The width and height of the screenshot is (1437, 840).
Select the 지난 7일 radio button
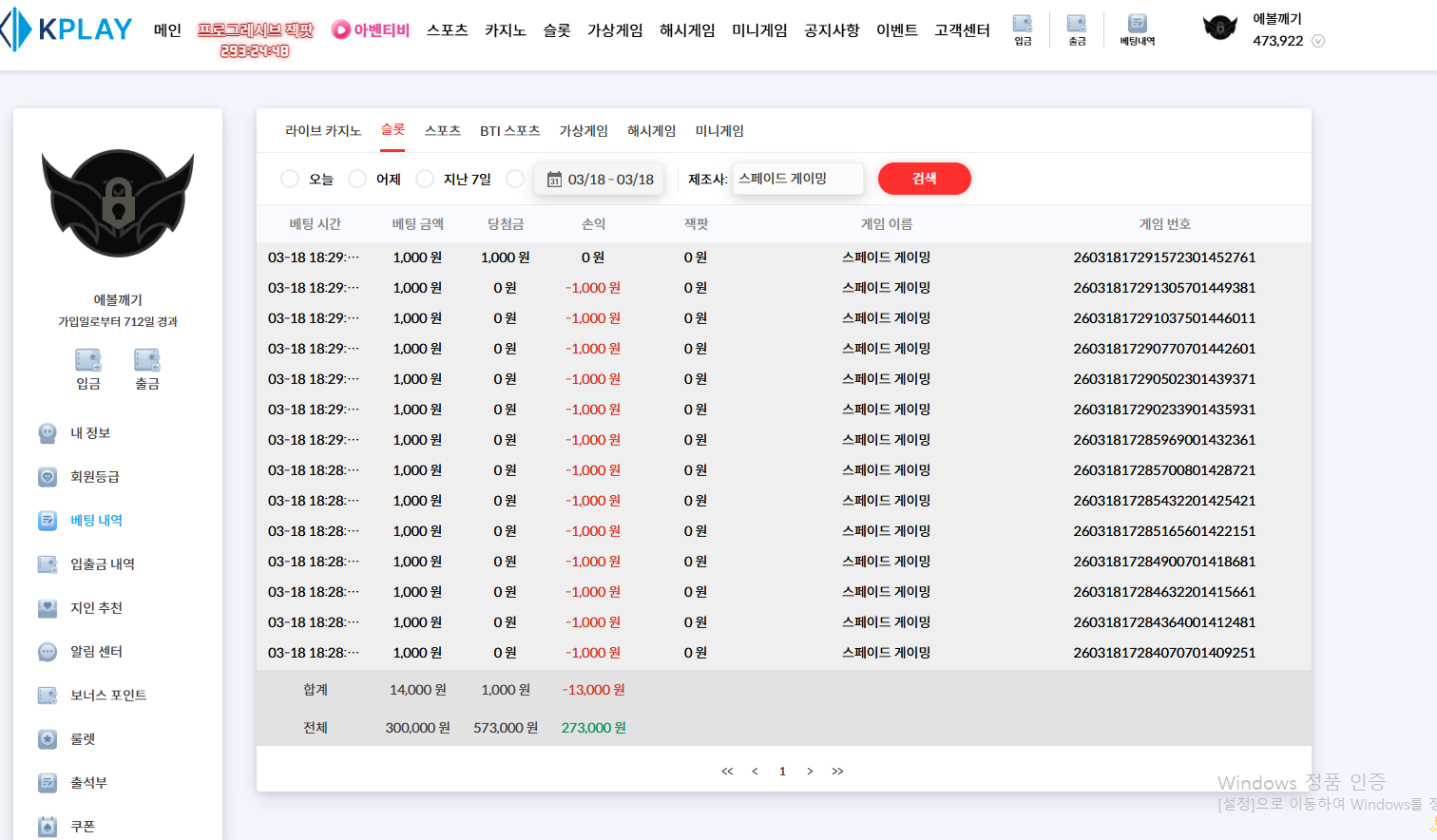[425, 179]
